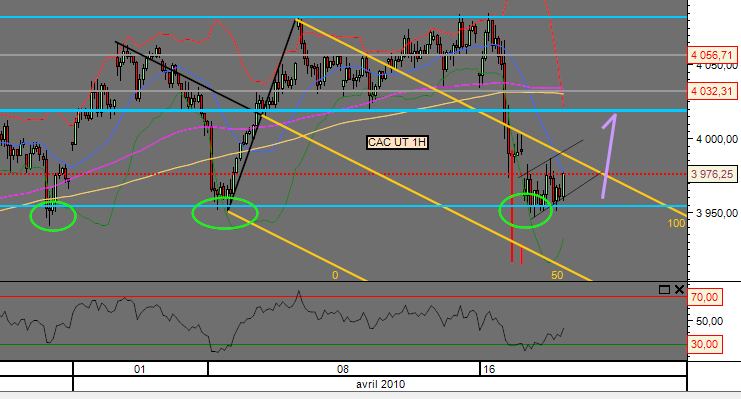The height and width of the screenshot is (399, 741).
Task: Click the '08' date on time axis
Action: [x=343, y=369]
